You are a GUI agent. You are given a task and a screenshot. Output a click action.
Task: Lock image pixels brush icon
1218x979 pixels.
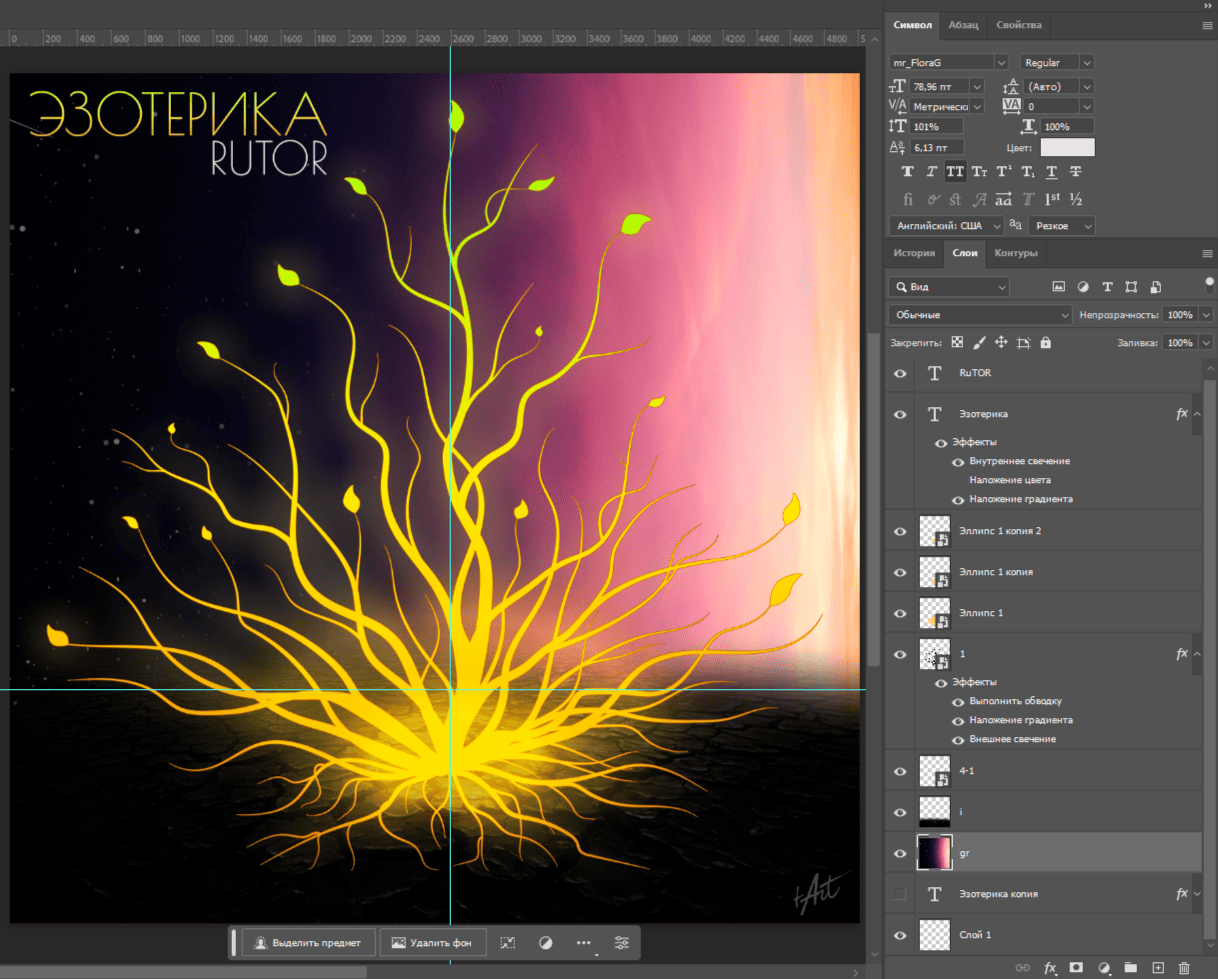[979, 342]
